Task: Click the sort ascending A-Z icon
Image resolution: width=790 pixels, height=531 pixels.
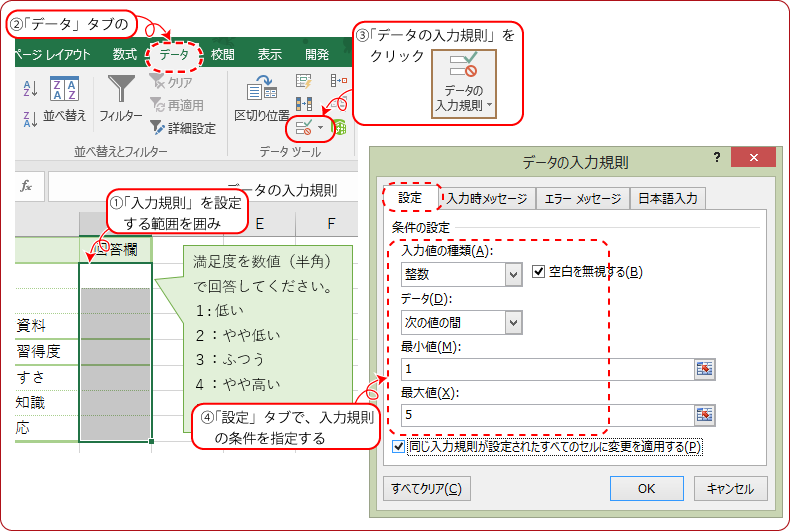Action: [30, 89]
